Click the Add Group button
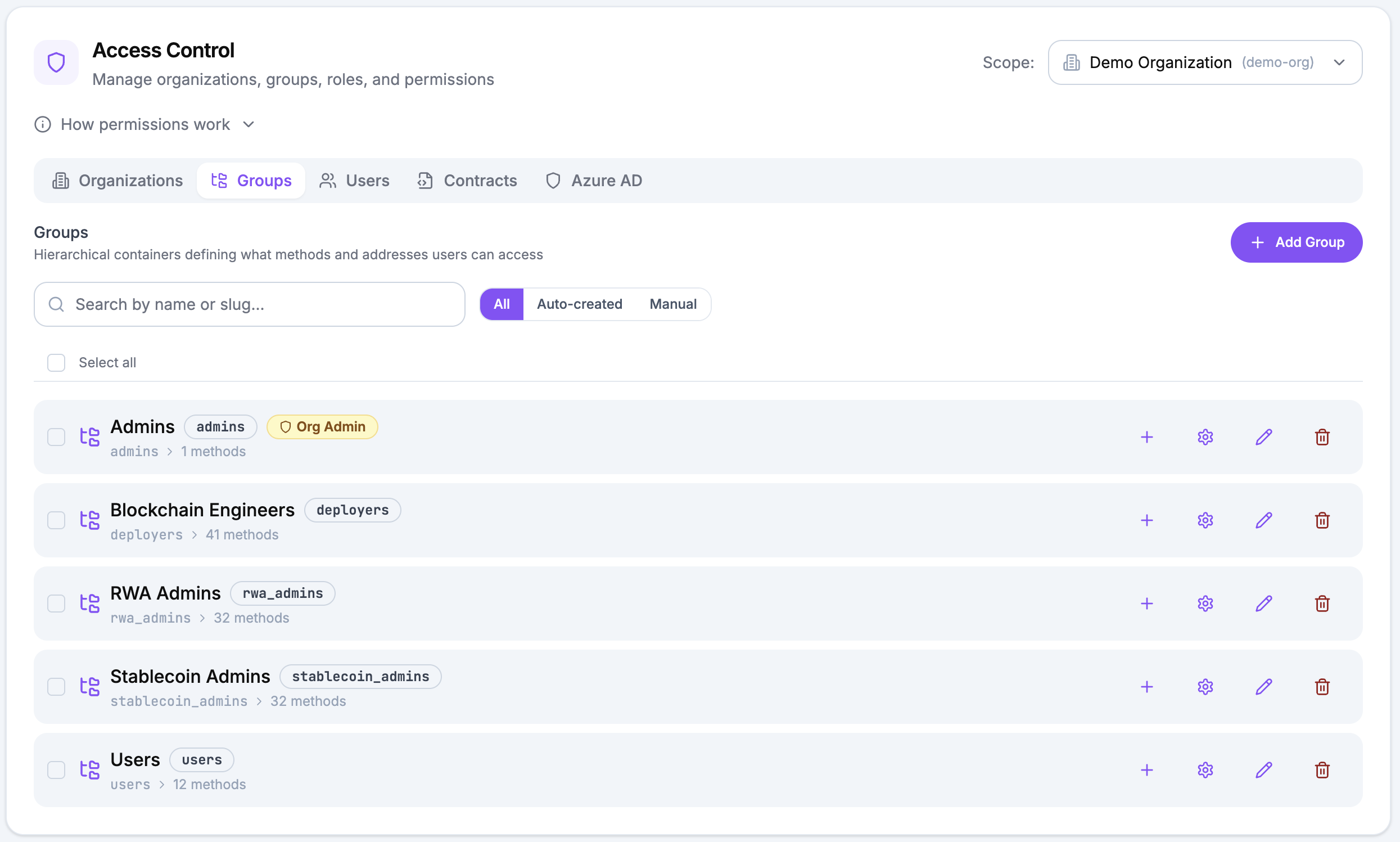This screenshot has width=1400, height=842. 1296,242
